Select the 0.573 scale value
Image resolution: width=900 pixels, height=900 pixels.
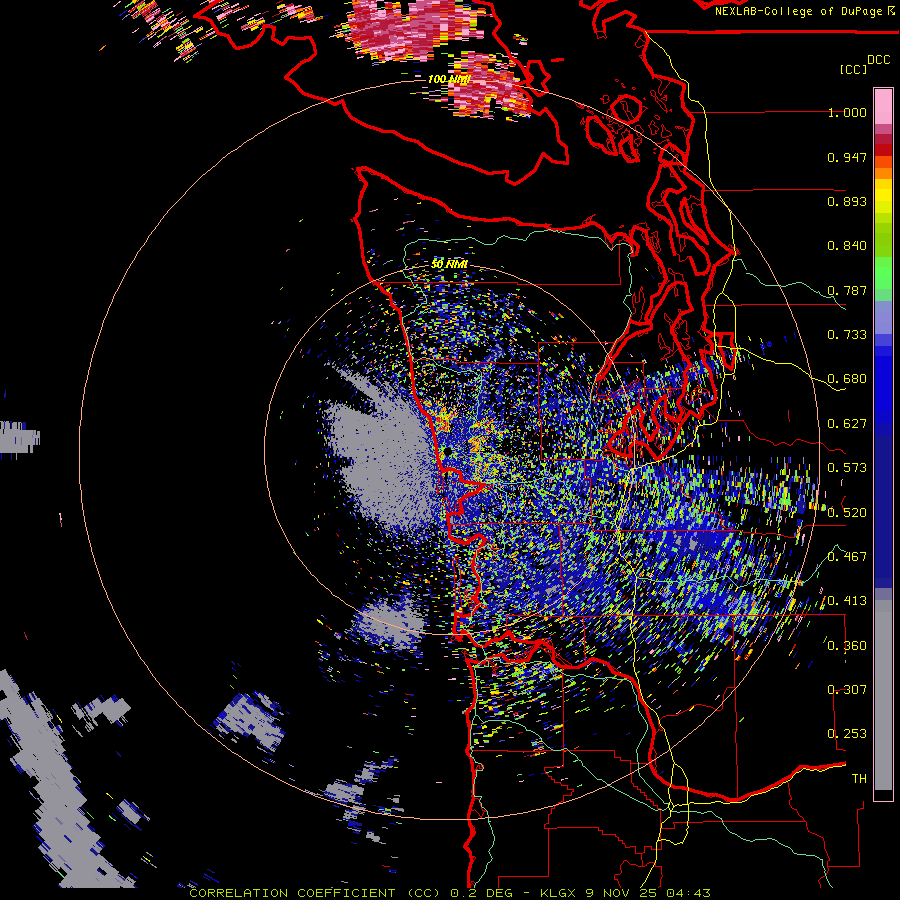(x=847, y=468)
